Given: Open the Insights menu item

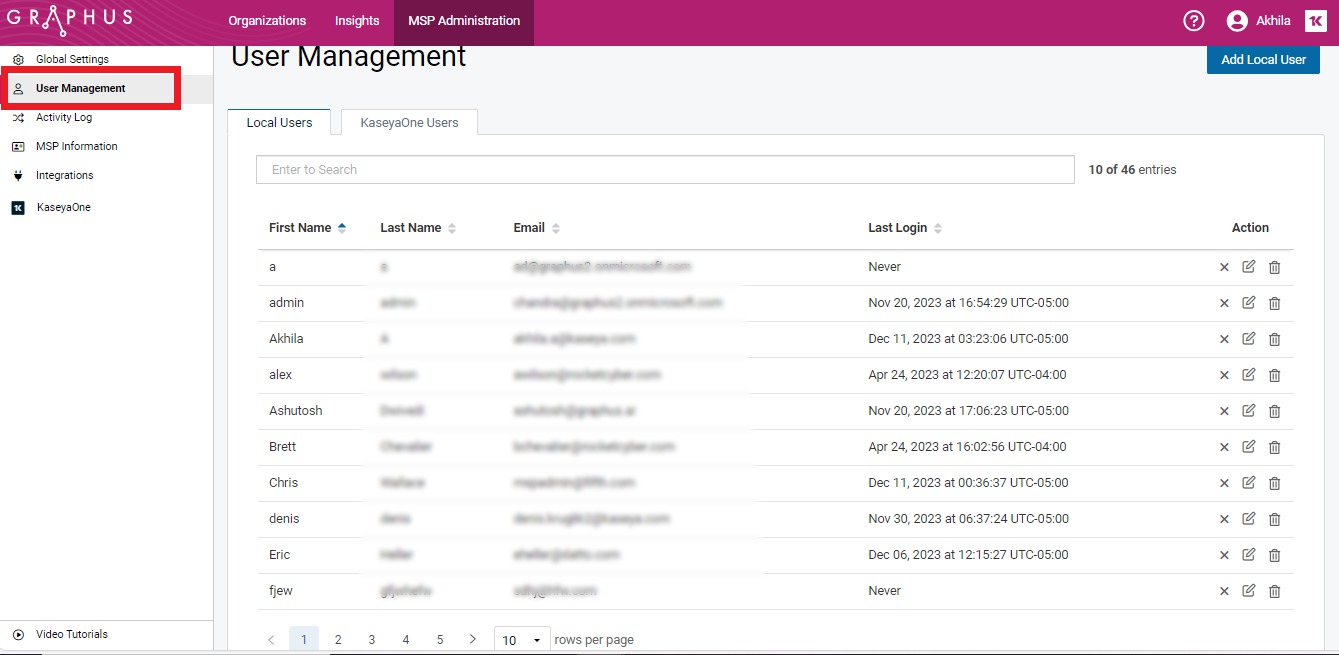Looking at the screenshot, I should coord(357,20).
